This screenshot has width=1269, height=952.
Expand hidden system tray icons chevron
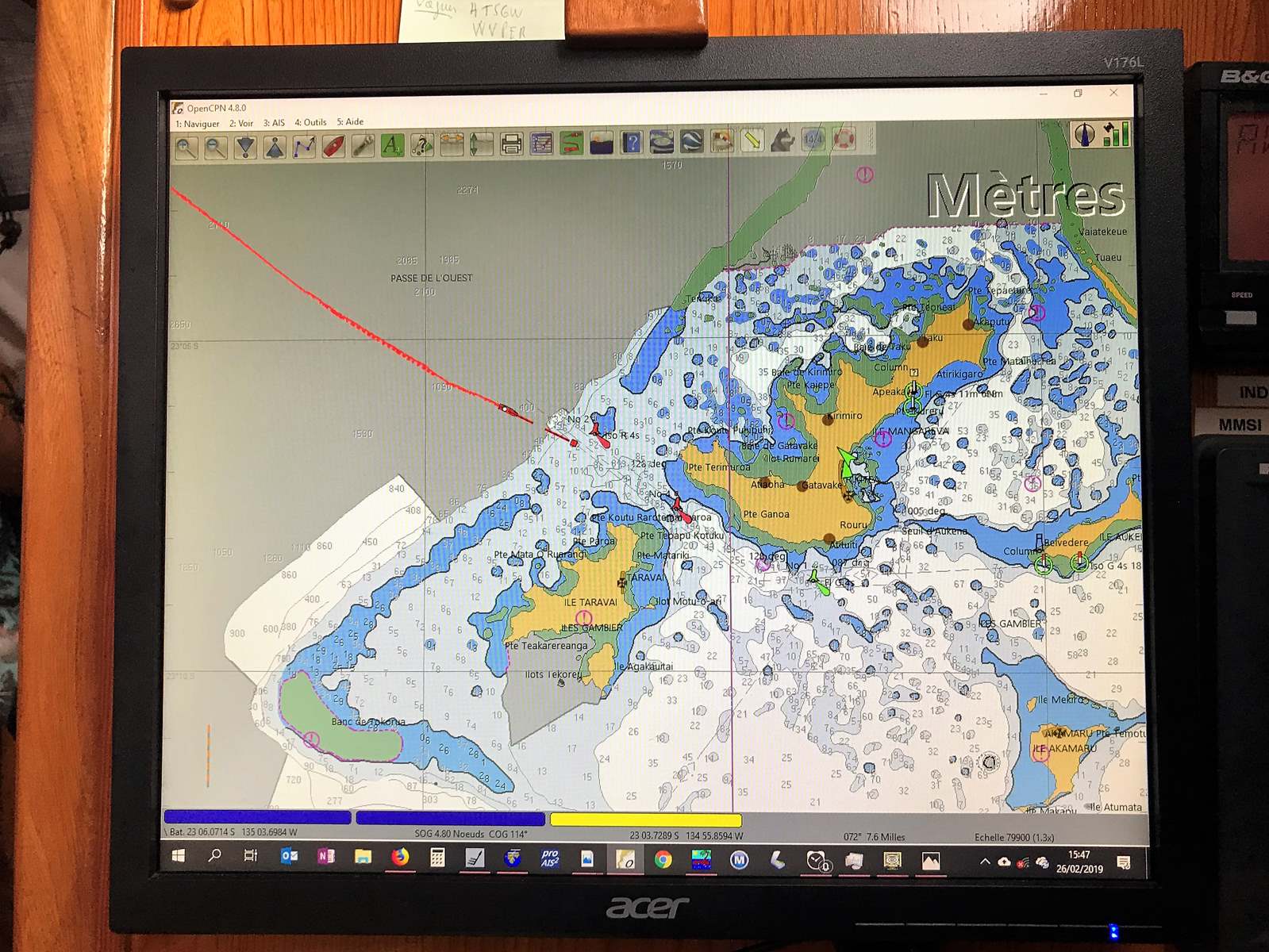(x=985, y=862)
